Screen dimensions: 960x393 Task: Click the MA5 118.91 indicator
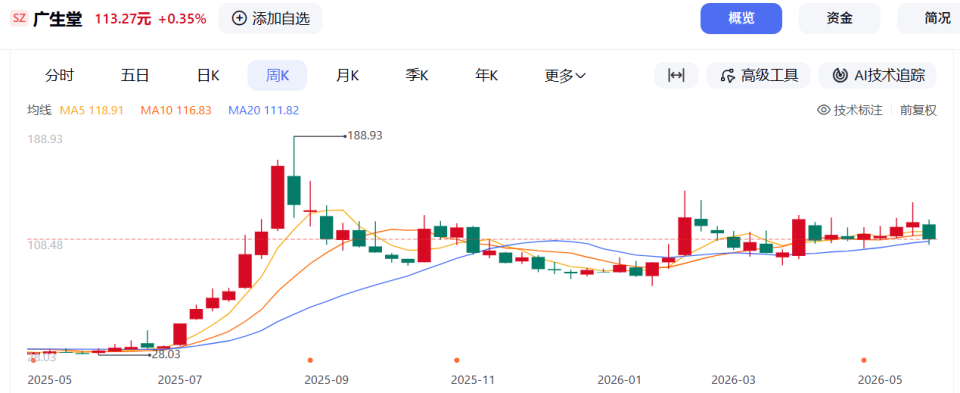point(92,110)
